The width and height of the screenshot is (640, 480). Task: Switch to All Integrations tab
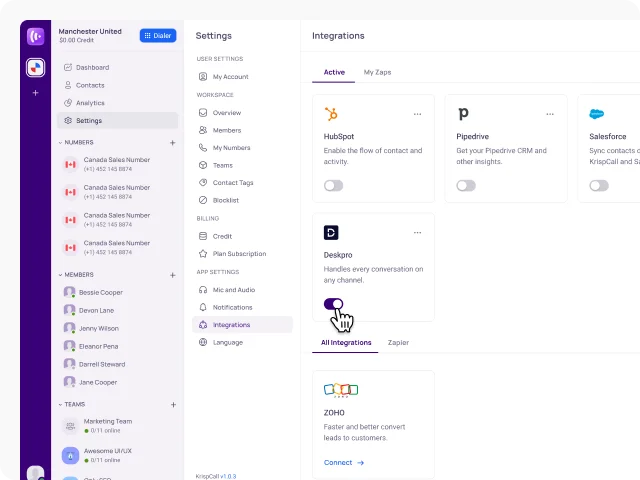pos(346,342)
